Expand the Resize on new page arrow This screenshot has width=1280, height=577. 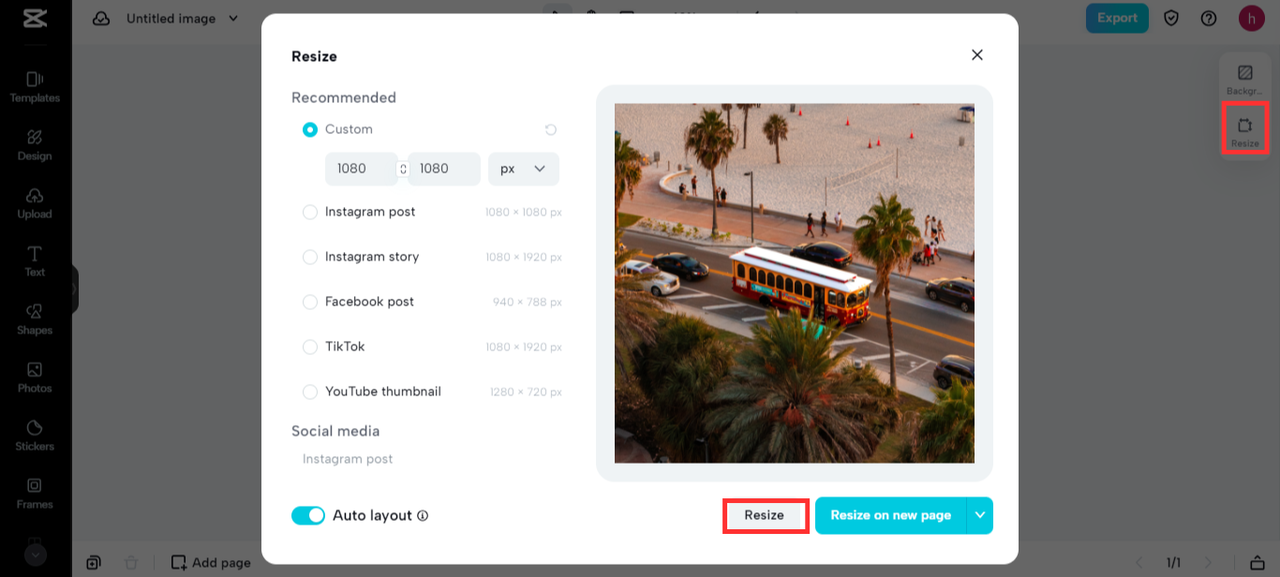pyautogui.click(x=980, y=515)
